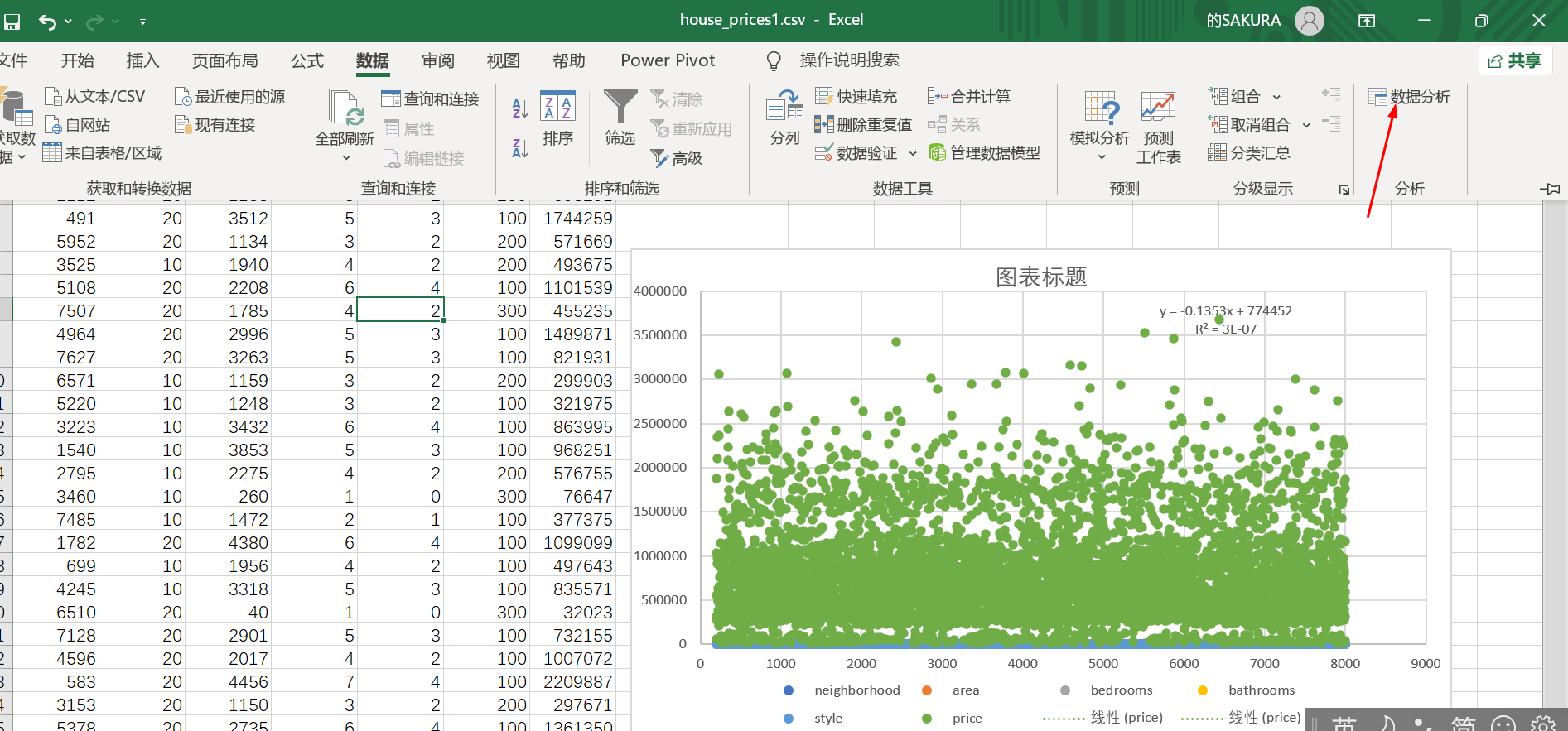This screenshot has width=1568, height=731.
Task: Toggle the 筛选 filter funnel
Action: tap(620, 118)
